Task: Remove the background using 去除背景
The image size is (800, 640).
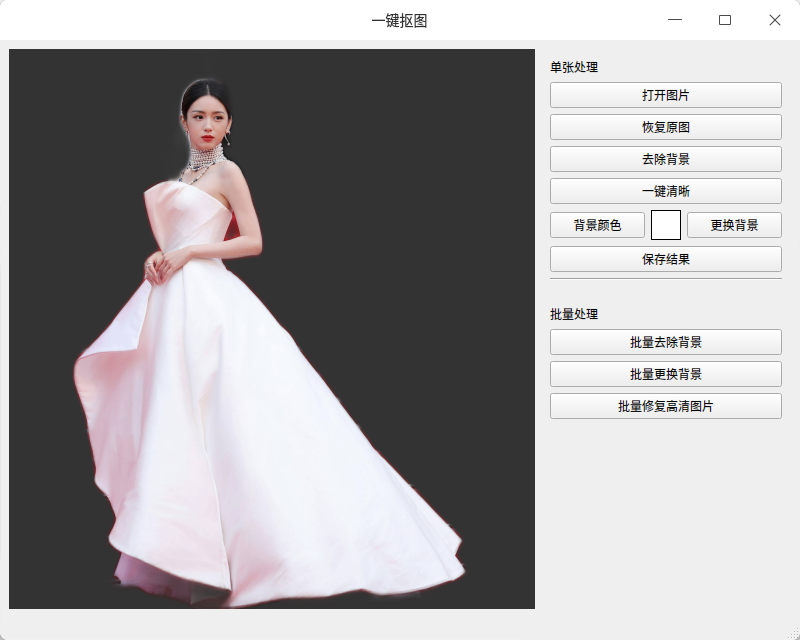Action: click(665, 159)
